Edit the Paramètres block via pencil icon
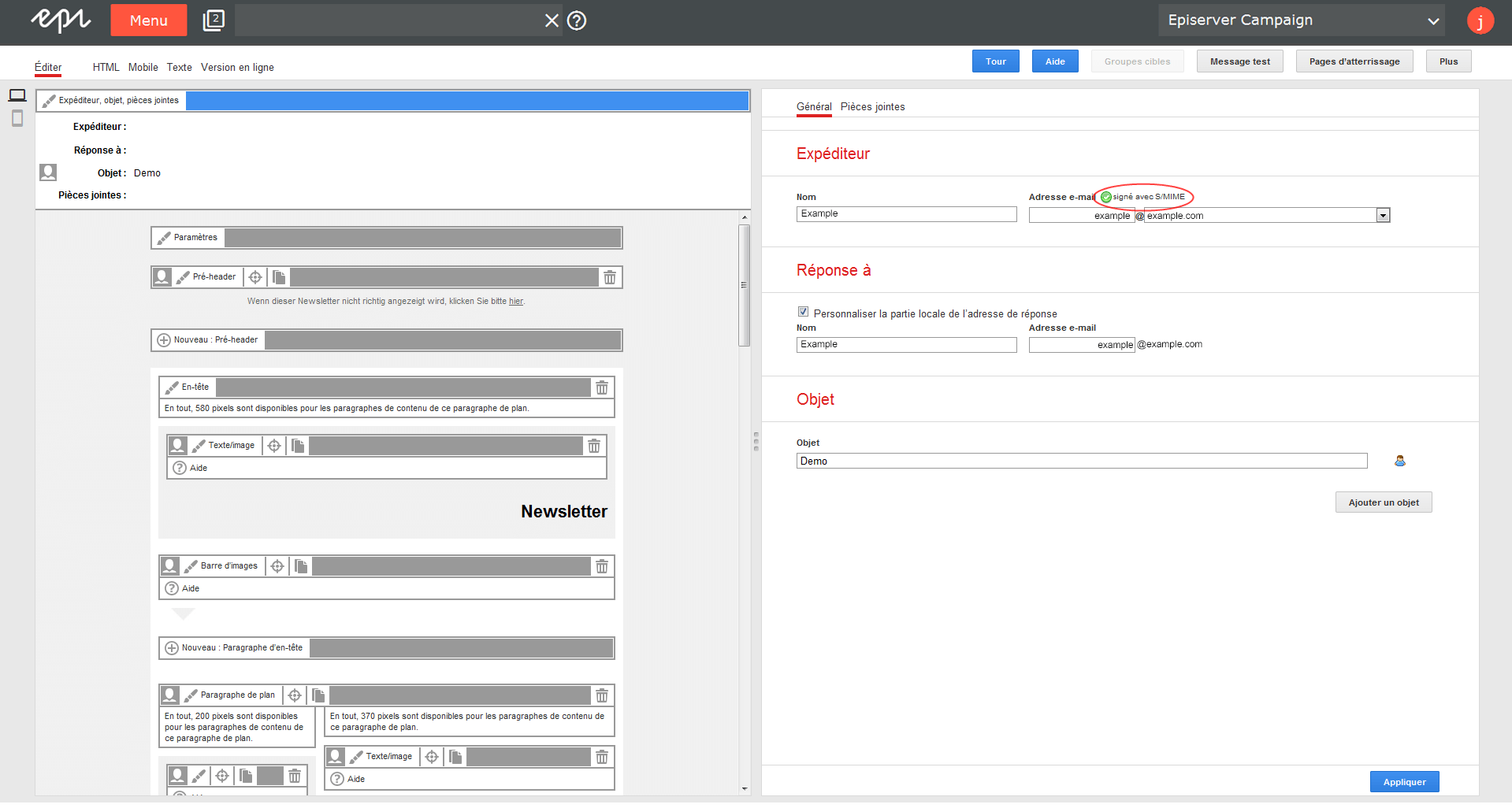Screen dimensions: 1512x808 point(164,238)
